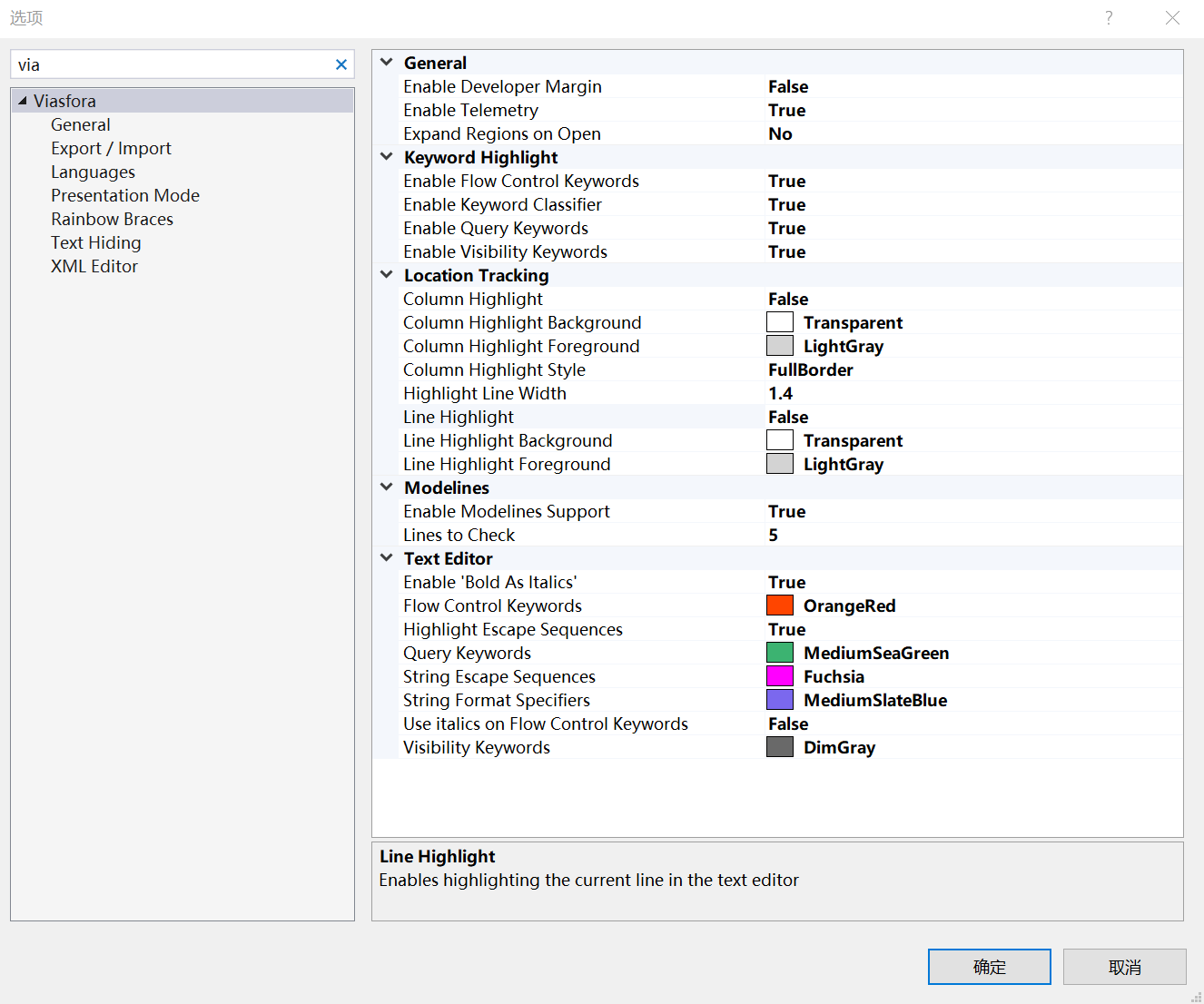
Task: Select Enable Developer Margin False value
Action: click(788, 86)
